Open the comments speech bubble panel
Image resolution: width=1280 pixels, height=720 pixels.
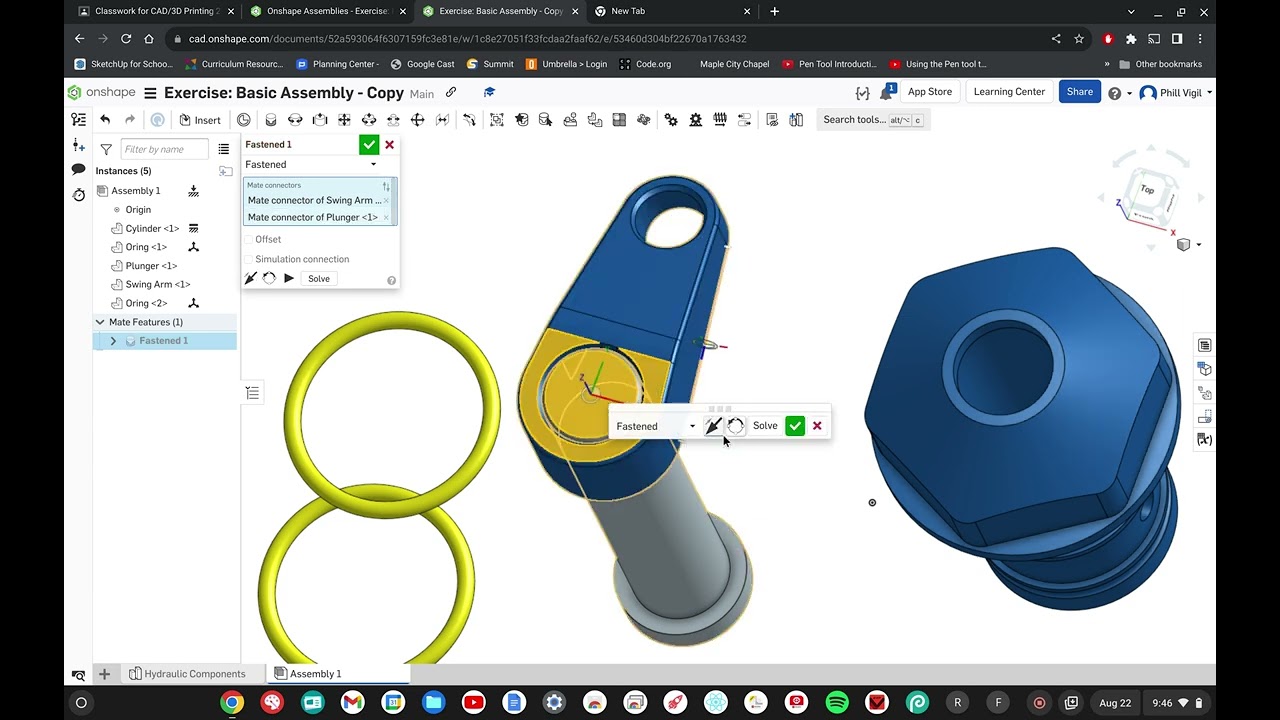pyautogui.click(x=78, y=170)
